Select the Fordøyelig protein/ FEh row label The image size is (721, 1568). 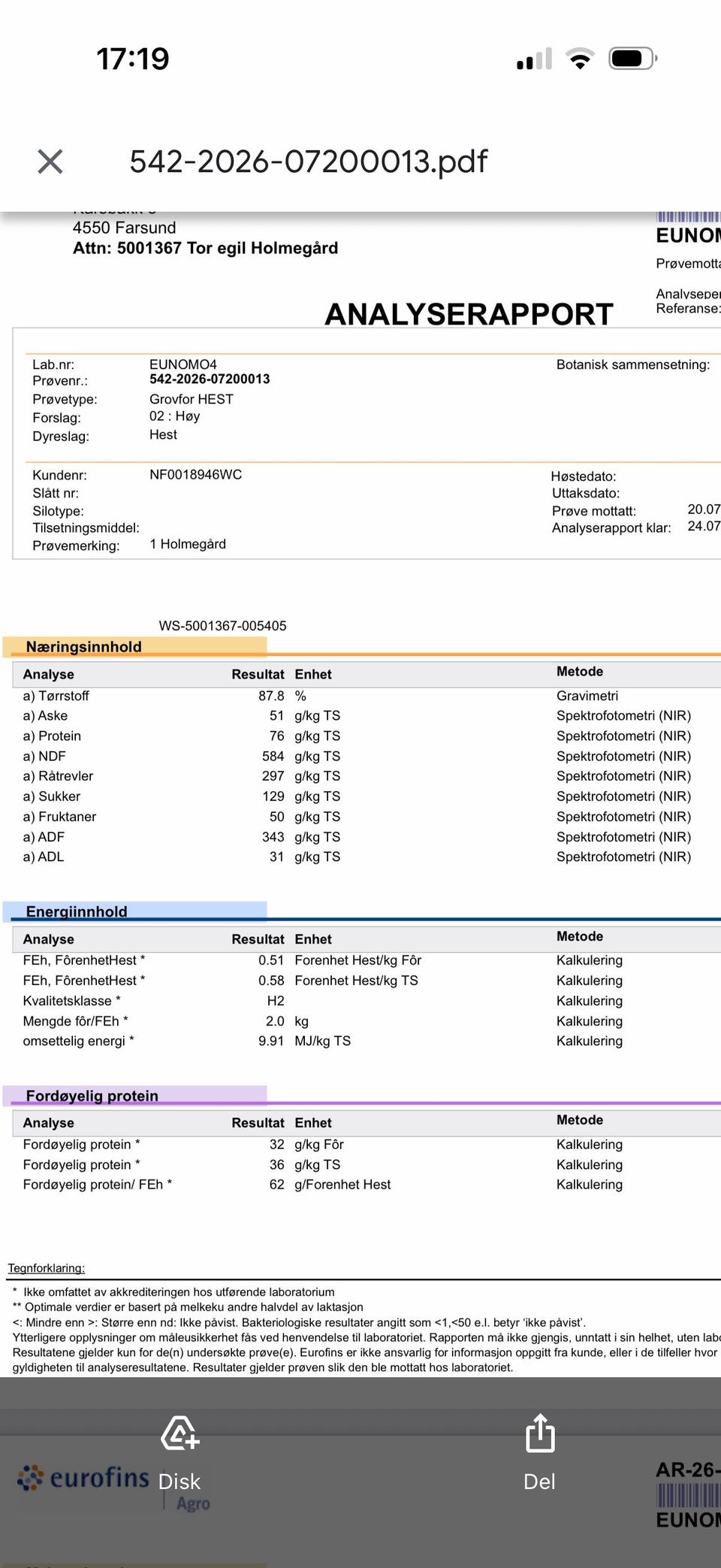(x=98, y=1184)
